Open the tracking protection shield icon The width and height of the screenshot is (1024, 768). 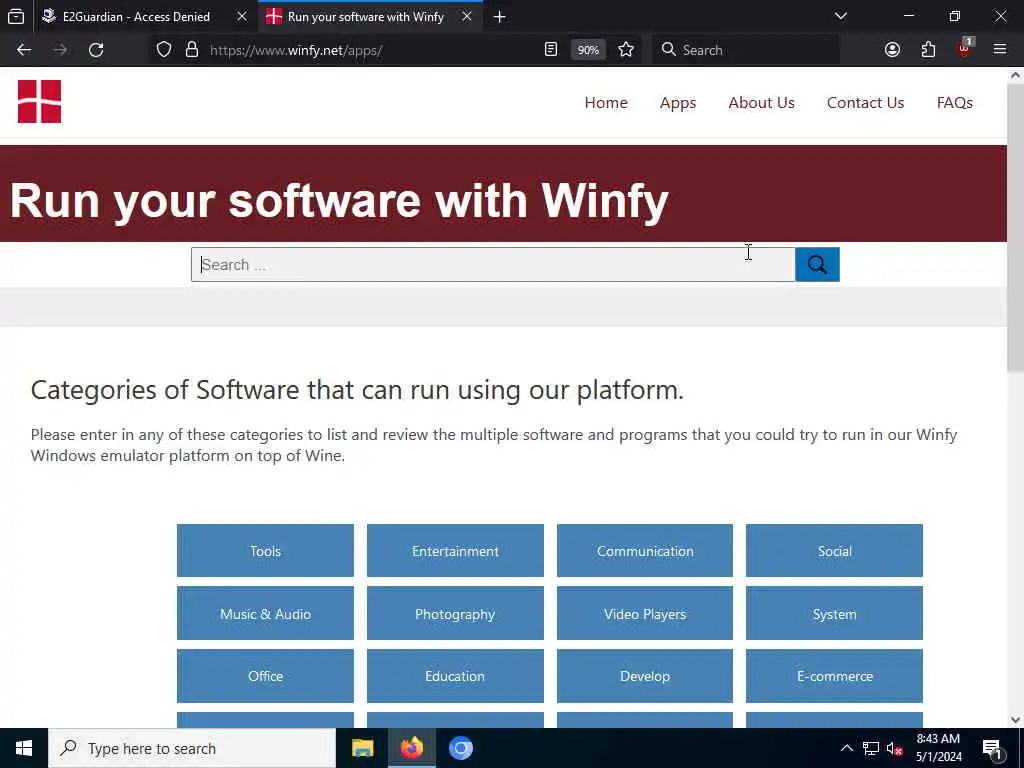tap(164, 50)
